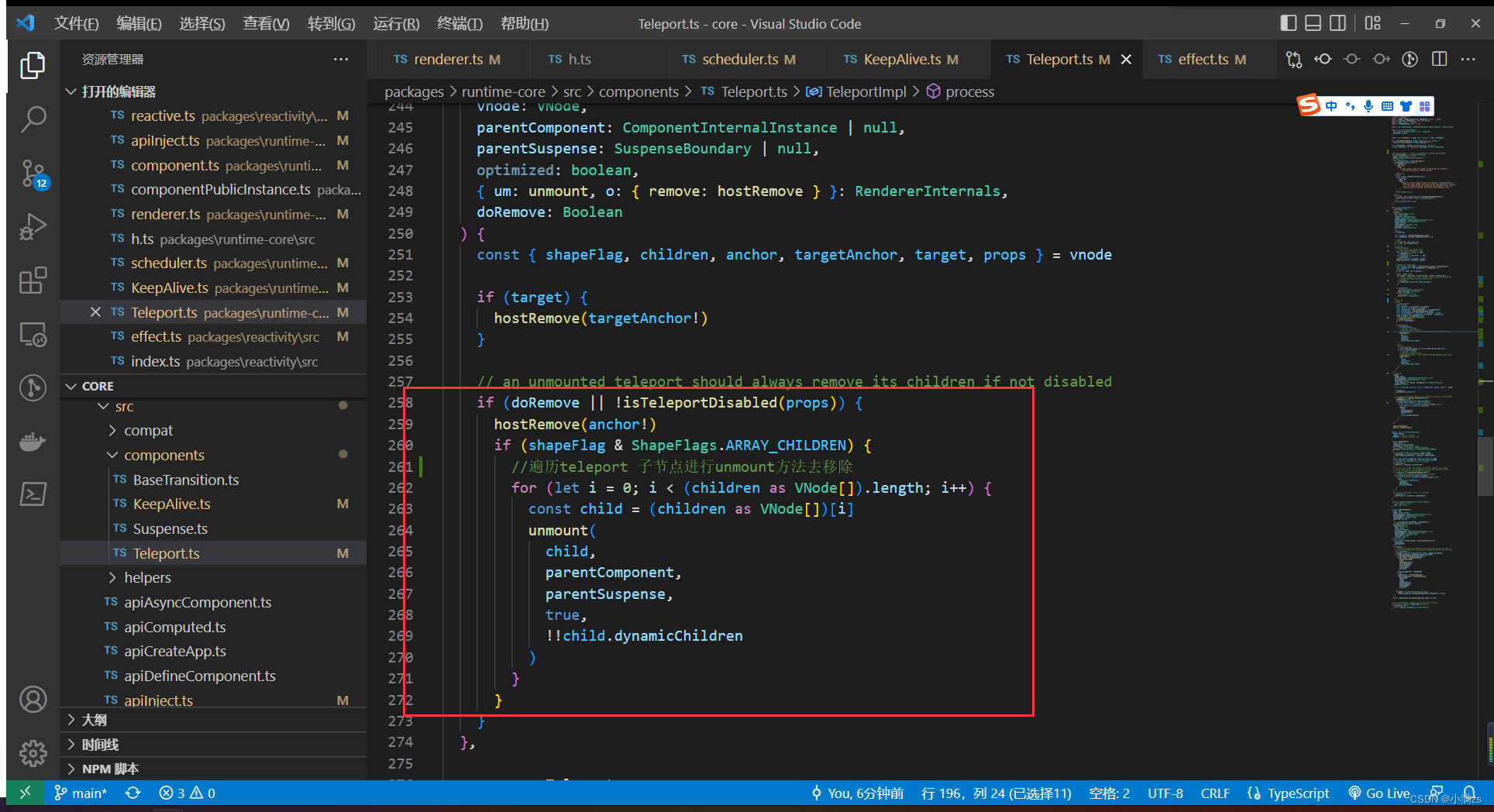
Task: Open Docker view in activity bar
Action: tap(33, 442)
